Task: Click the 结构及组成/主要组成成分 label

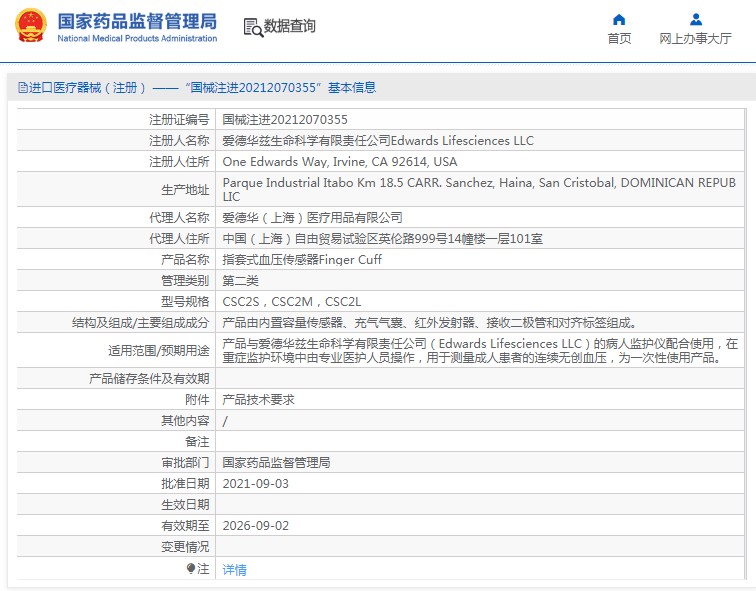Action: [140, 322]
